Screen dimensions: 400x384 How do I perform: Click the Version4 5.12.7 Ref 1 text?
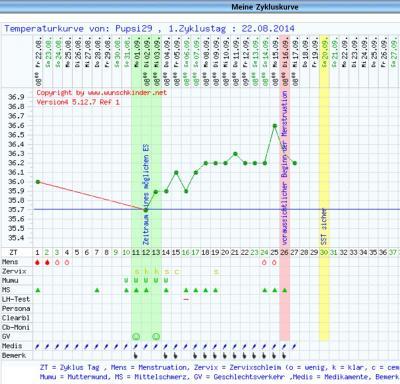tap(78, 102)
